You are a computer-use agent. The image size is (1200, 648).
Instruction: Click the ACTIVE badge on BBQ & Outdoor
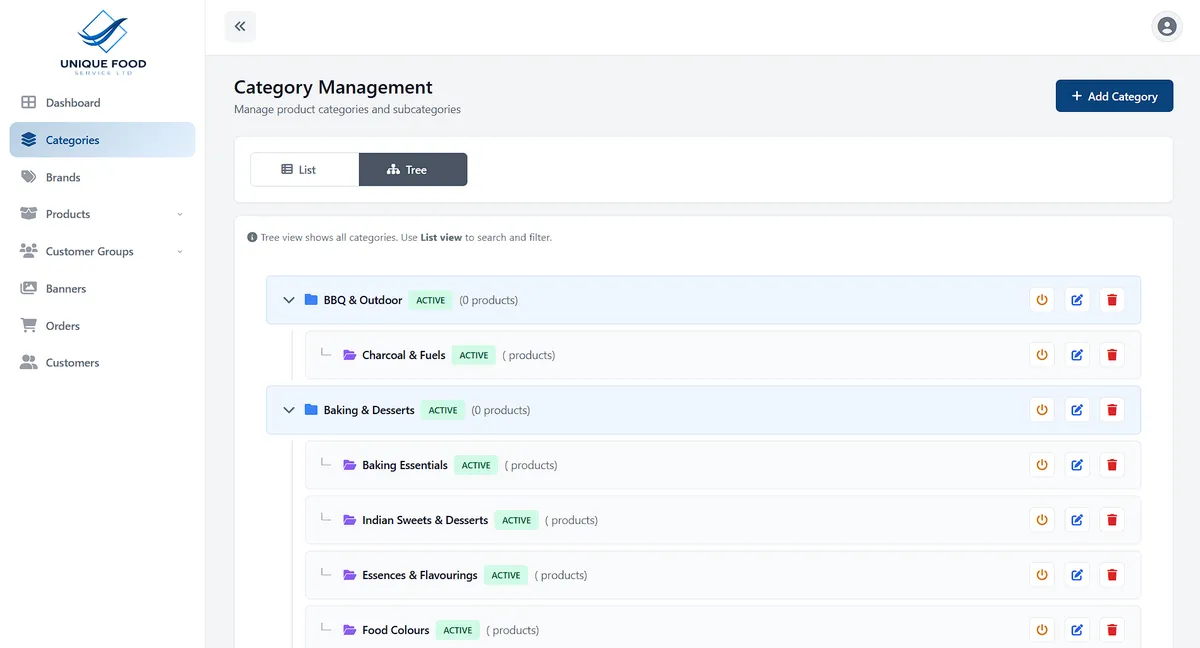pyautogui.click(x=431, y=300)
